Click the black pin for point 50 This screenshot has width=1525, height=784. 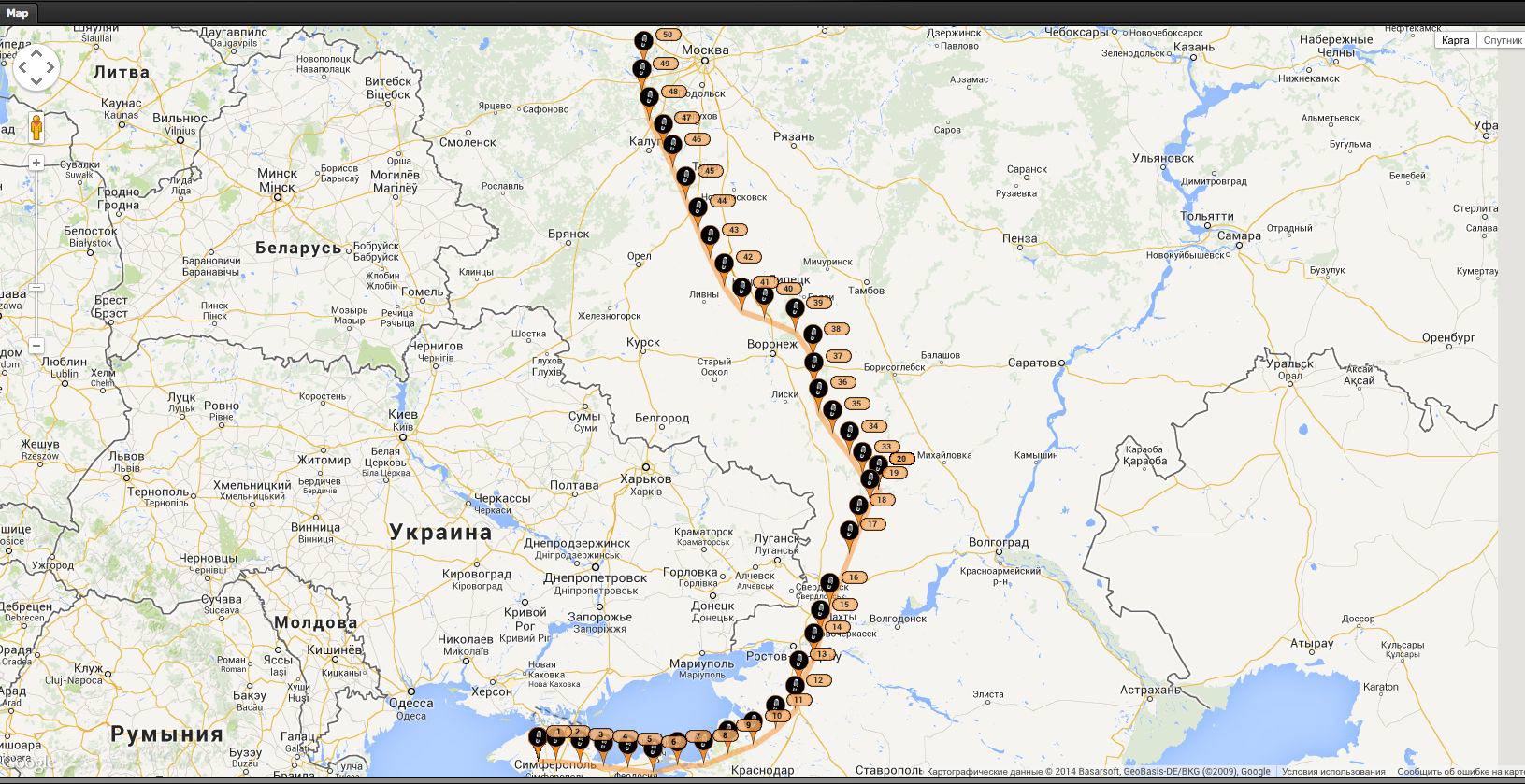click(643, 40)
